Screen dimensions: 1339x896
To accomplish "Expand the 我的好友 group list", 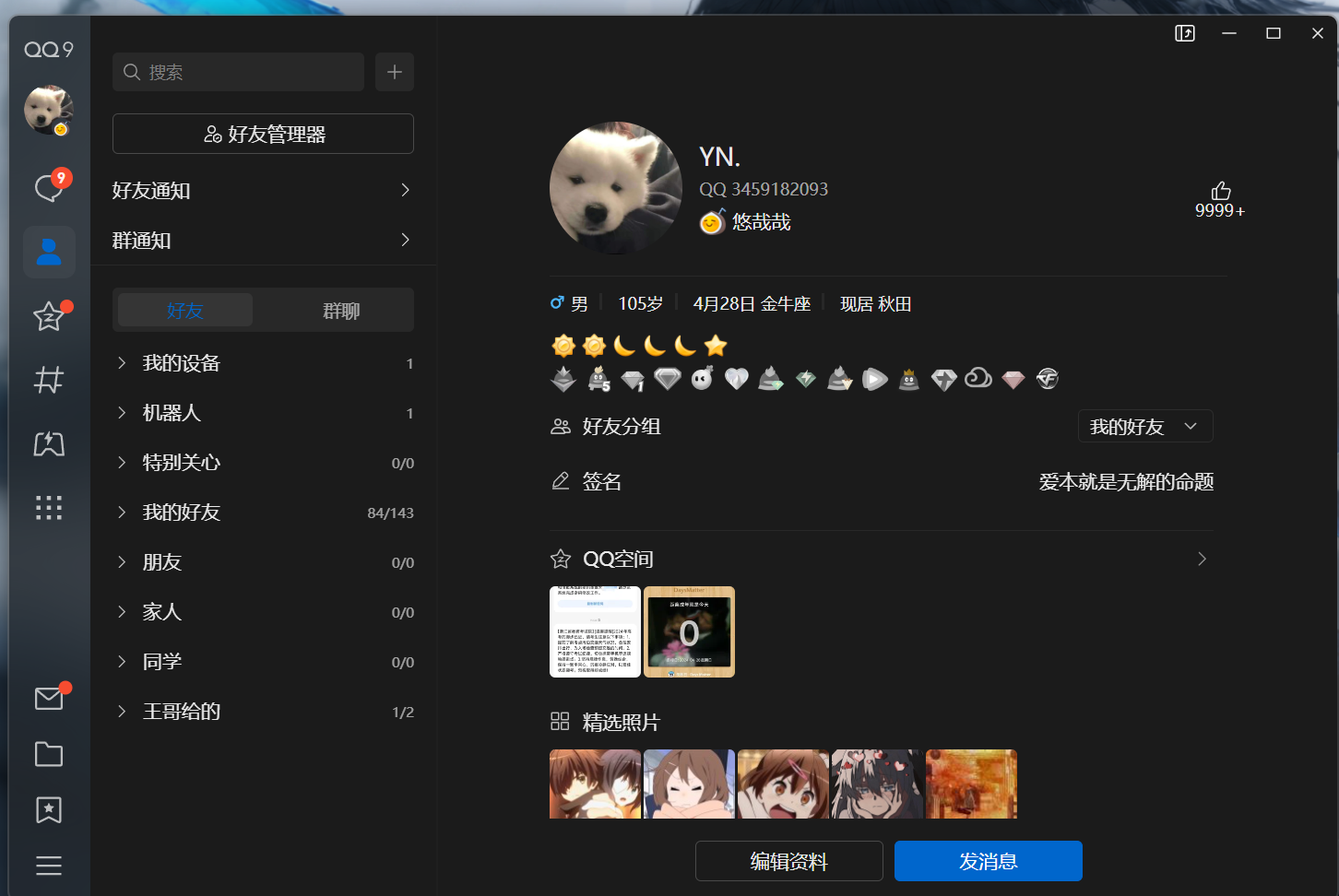I will pos(264,513).
